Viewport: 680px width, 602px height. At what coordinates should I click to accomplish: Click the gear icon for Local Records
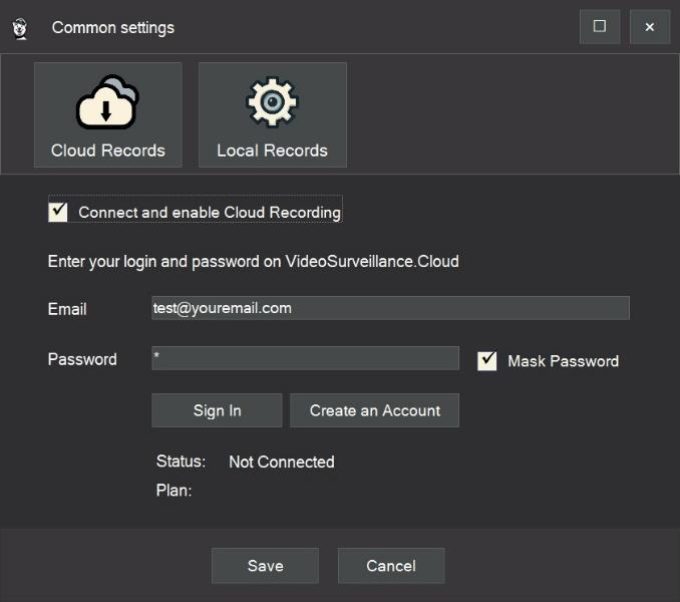pos(272,101)
